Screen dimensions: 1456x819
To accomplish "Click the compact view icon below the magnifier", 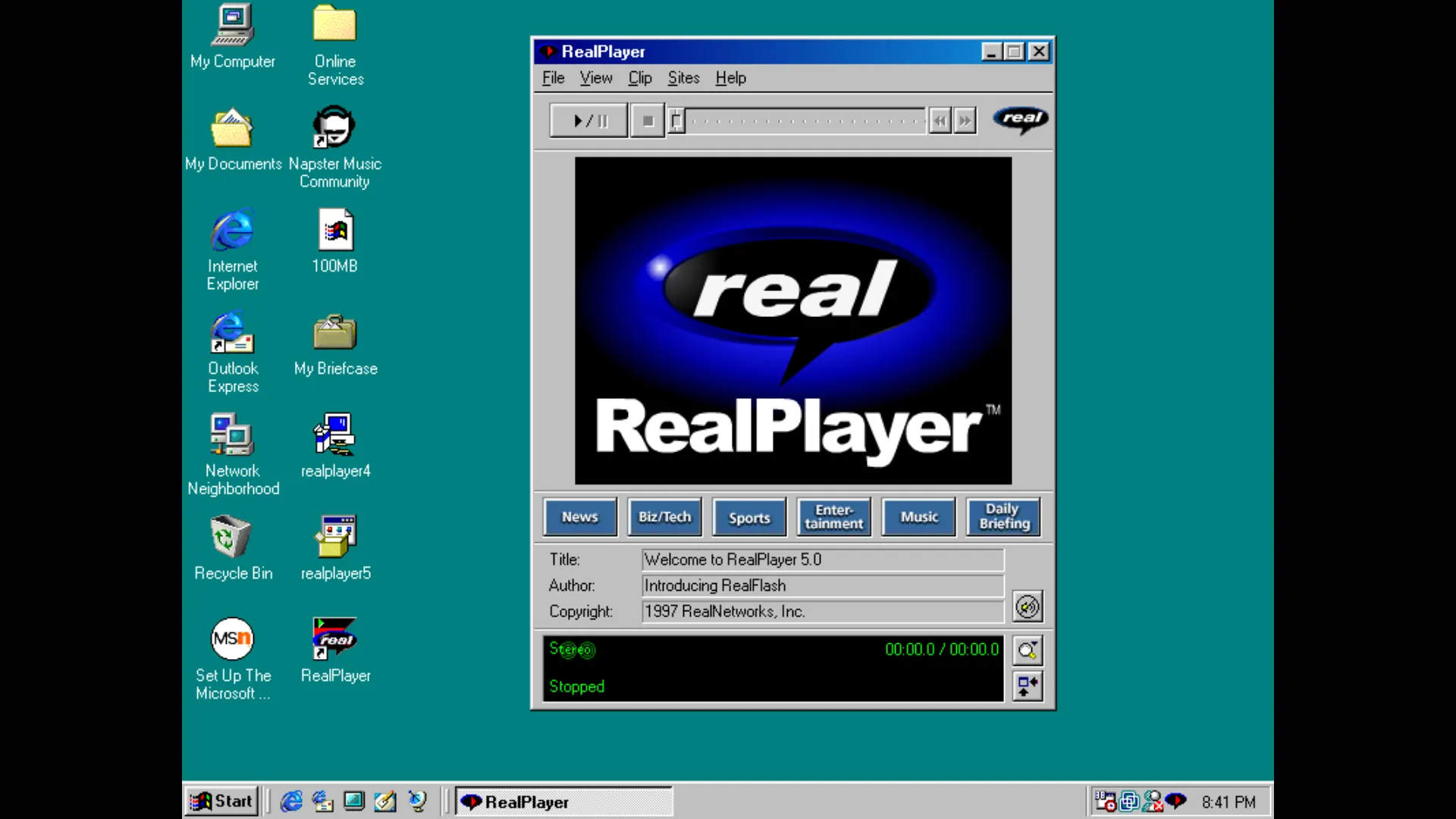I will 1028,686.
